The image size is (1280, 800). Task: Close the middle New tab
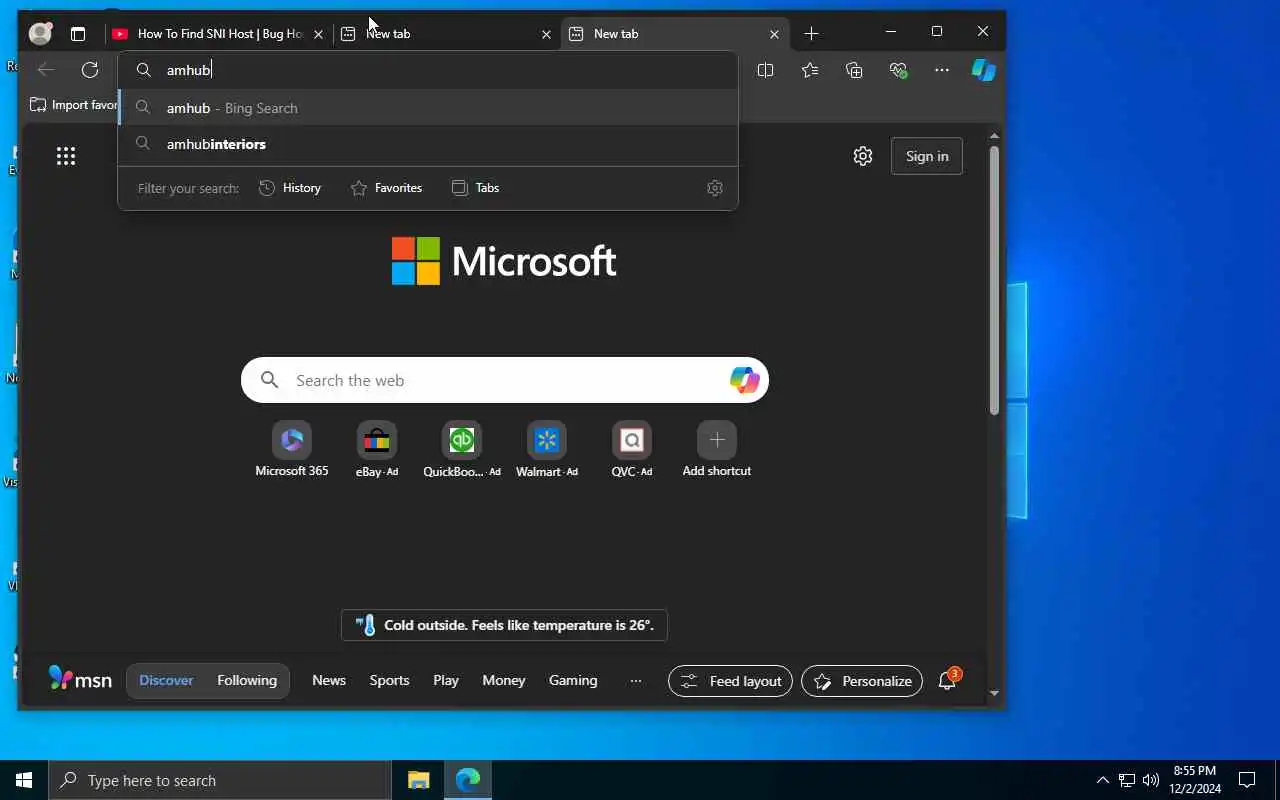click(x=546, y=34)
